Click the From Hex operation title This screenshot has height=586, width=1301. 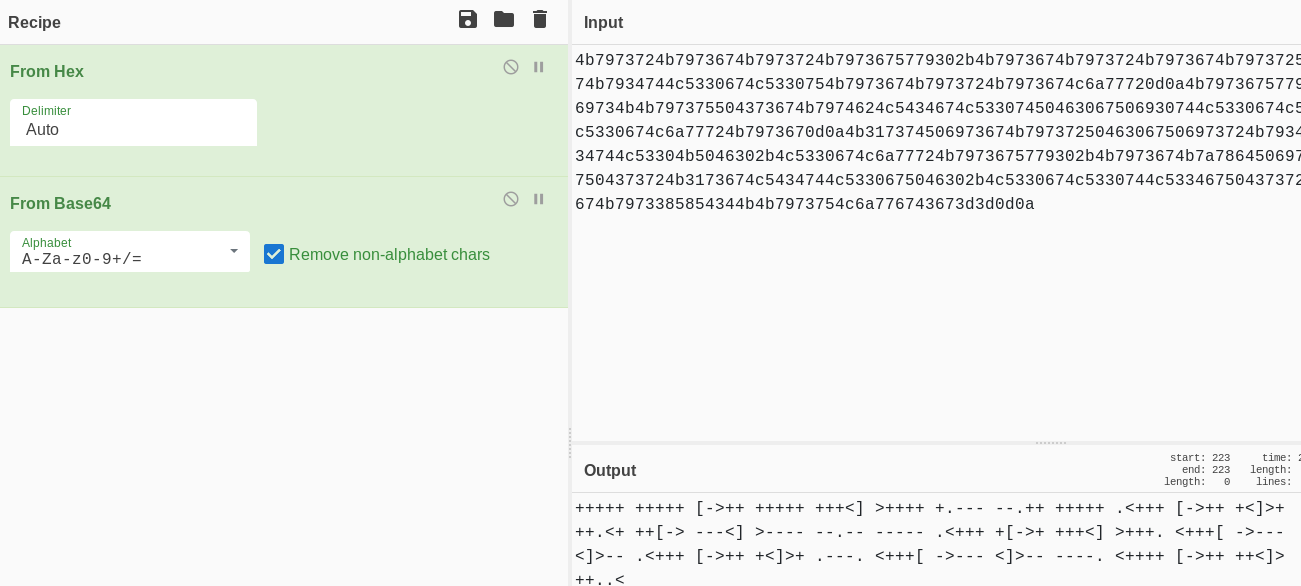coord(47,72)
